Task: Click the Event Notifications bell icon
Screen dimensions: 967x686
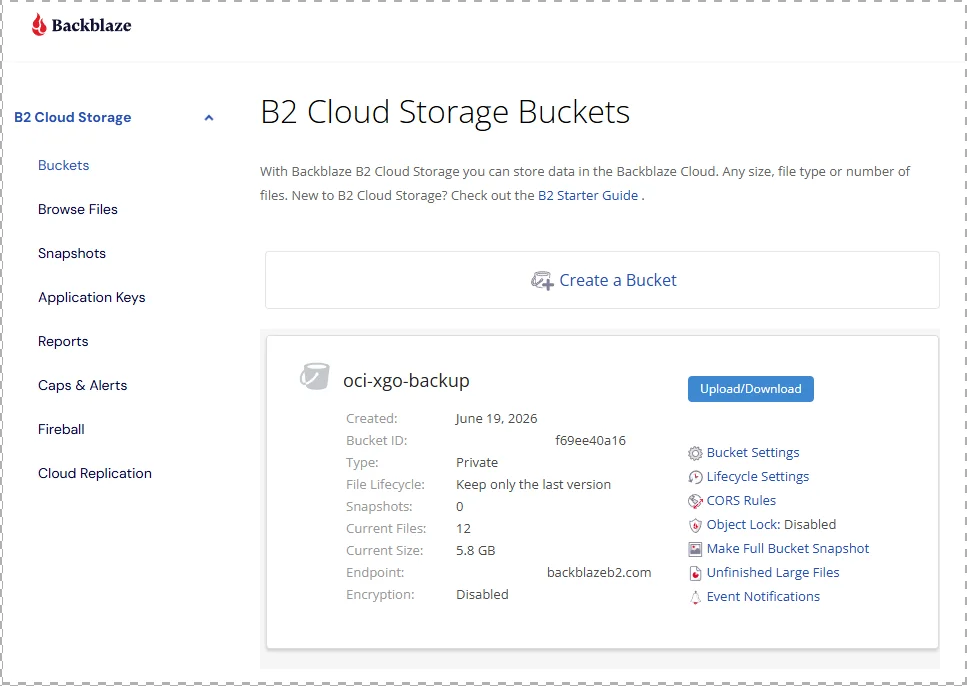Action: [x=695, y=598]
